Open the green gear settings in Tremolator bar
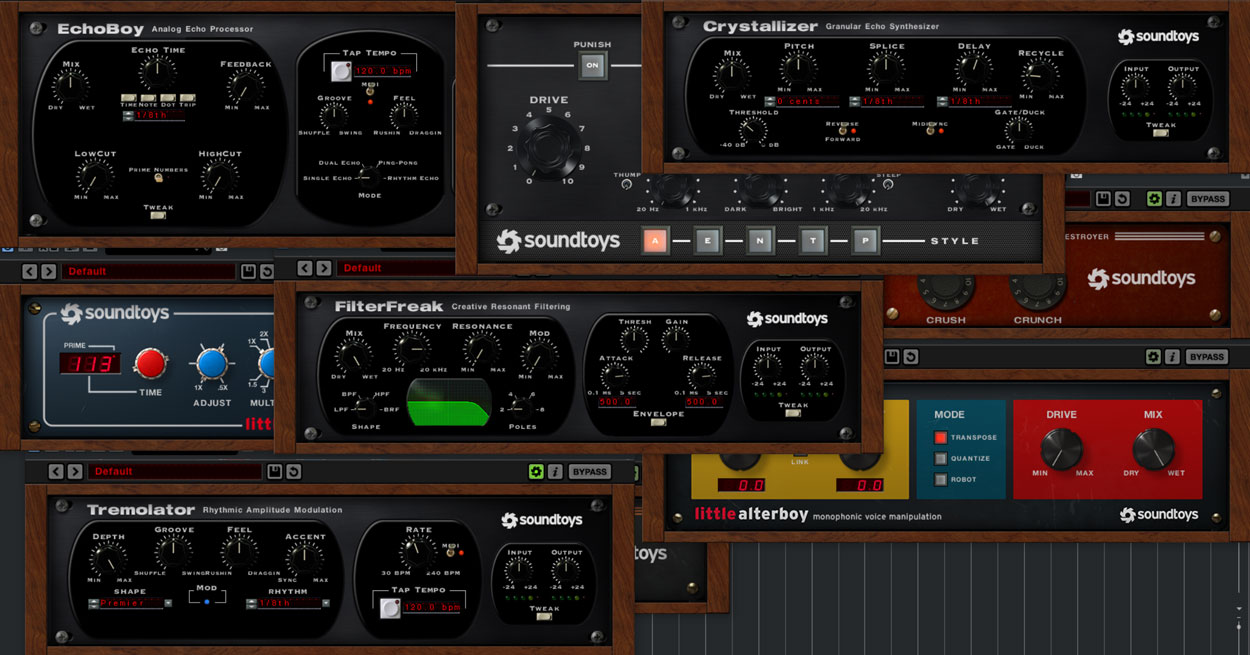This screenshot has height=655, width=1250. pyautogui.click(x=536, y=471)
